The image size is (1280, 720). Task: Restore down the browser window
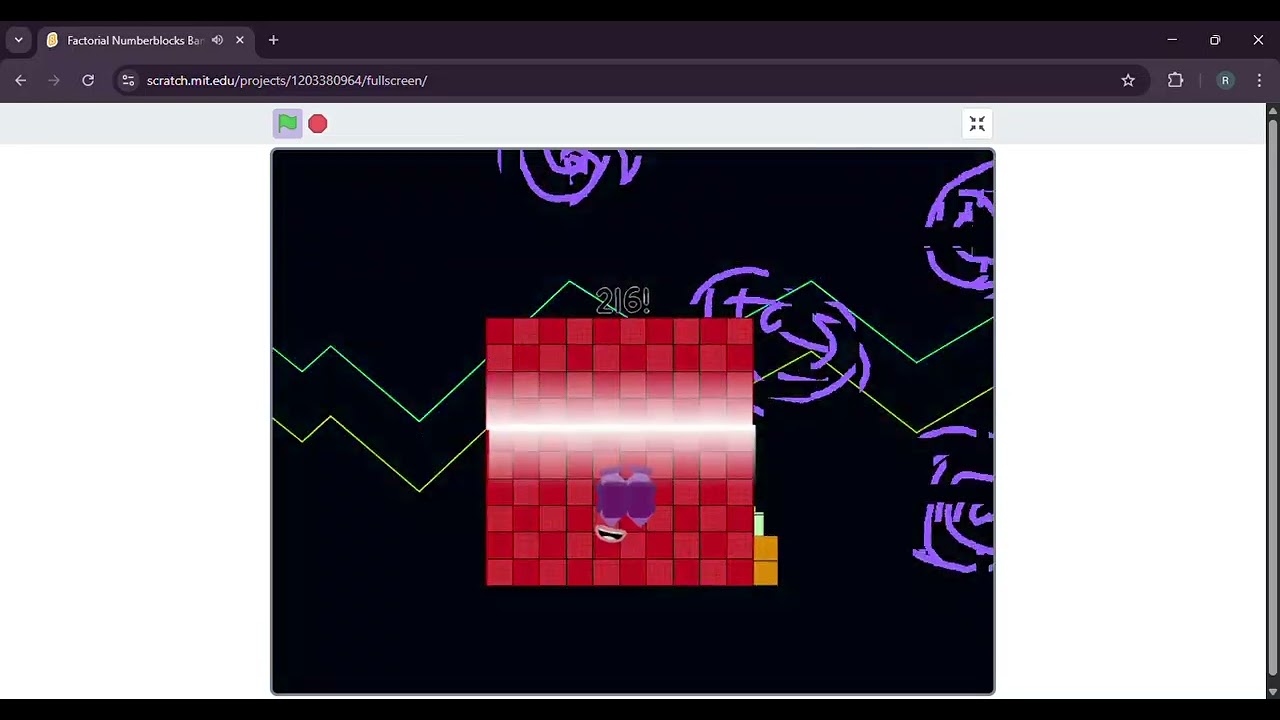tap(1215, 40)
